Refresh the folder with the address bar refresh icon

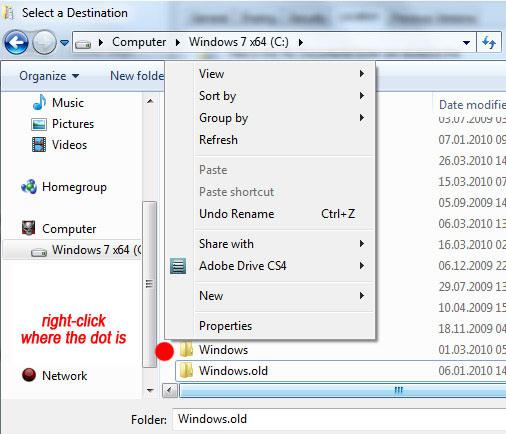pos(489,42)
